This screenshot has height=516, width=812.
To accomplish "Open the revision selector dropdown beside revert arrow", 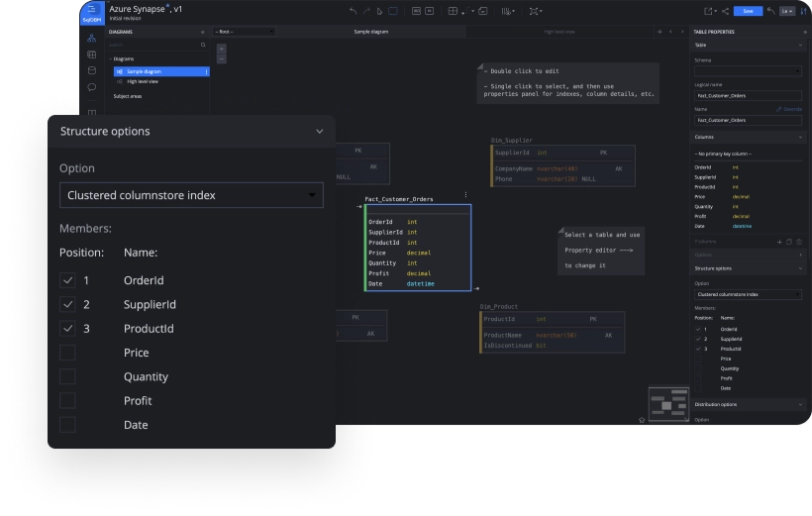I will click(787, 11).
